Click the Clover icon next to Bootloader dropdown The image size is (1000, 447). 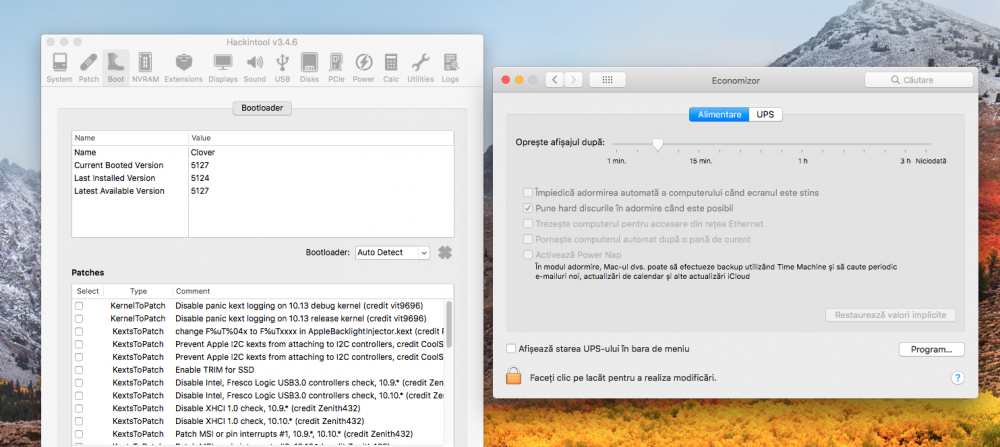tap(445, 253)
